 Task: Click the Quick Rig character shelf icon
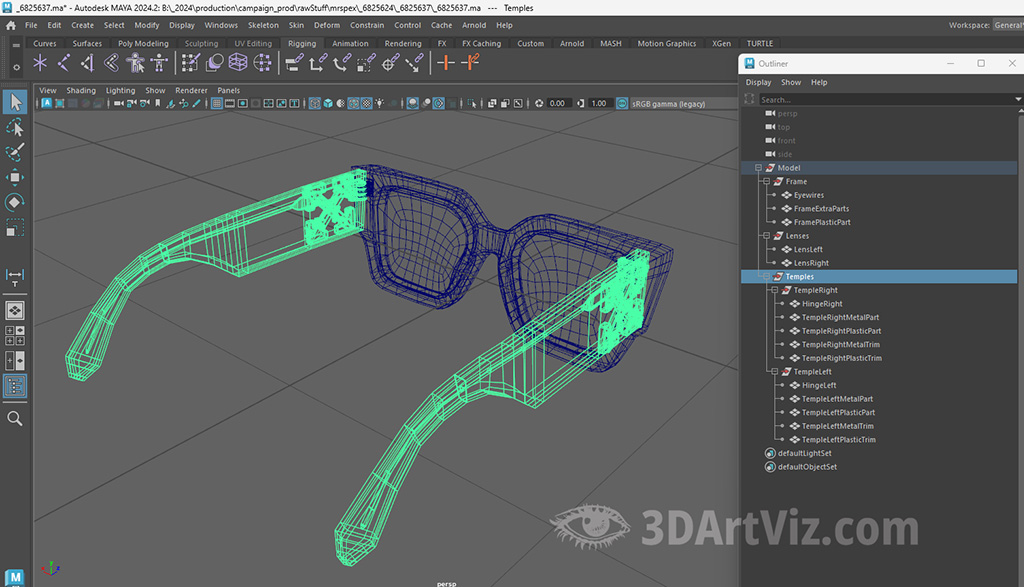(x=134, y=63)
